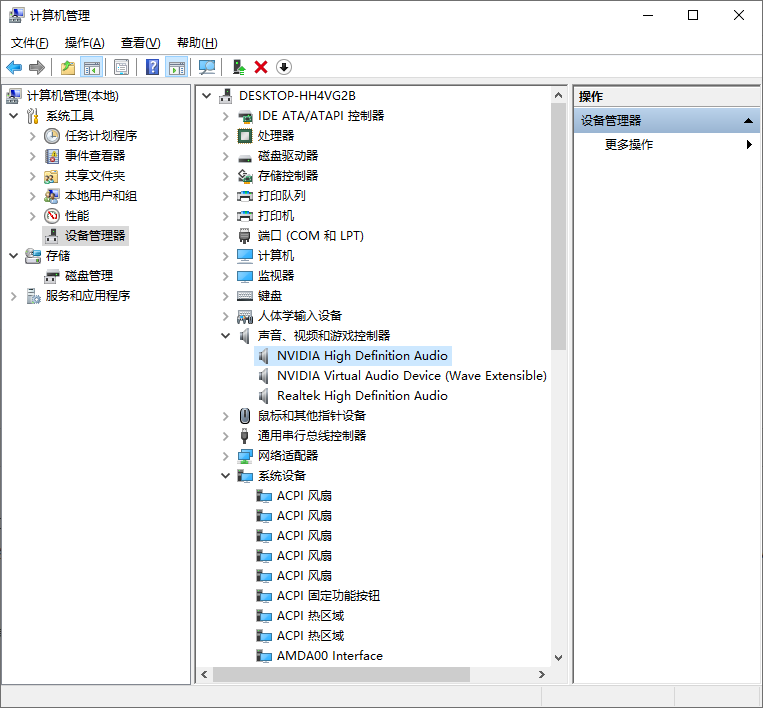The image size is (763, 708).
Task: Click the 网络适配器 icon
Action: [245, 456]
